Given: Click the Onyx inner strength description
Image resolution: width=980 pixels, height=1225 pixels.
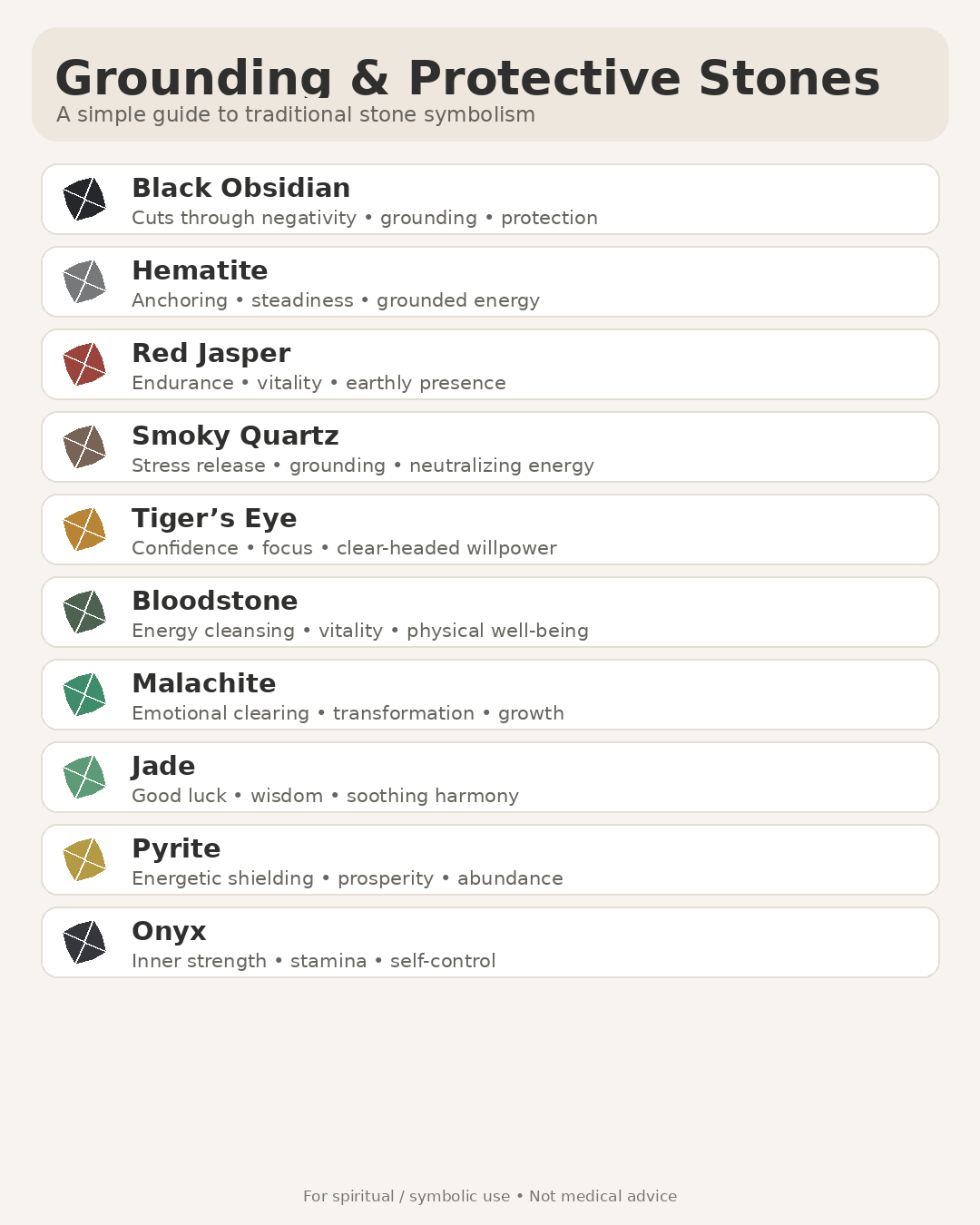Looking at the screenshot, I should click(x=314, y=961).
